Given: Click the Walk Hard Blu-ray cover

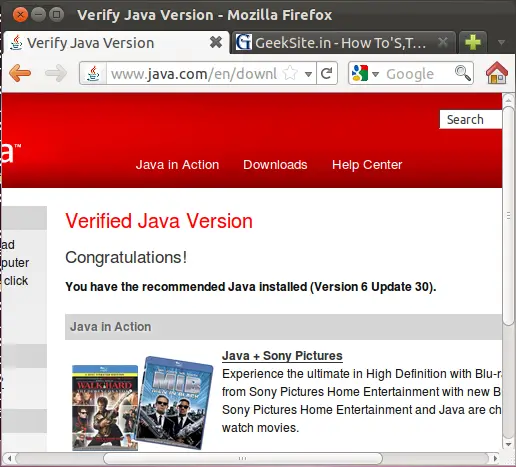Looking at the screenshot, I should pyautogui.click(x=105, y=408).
